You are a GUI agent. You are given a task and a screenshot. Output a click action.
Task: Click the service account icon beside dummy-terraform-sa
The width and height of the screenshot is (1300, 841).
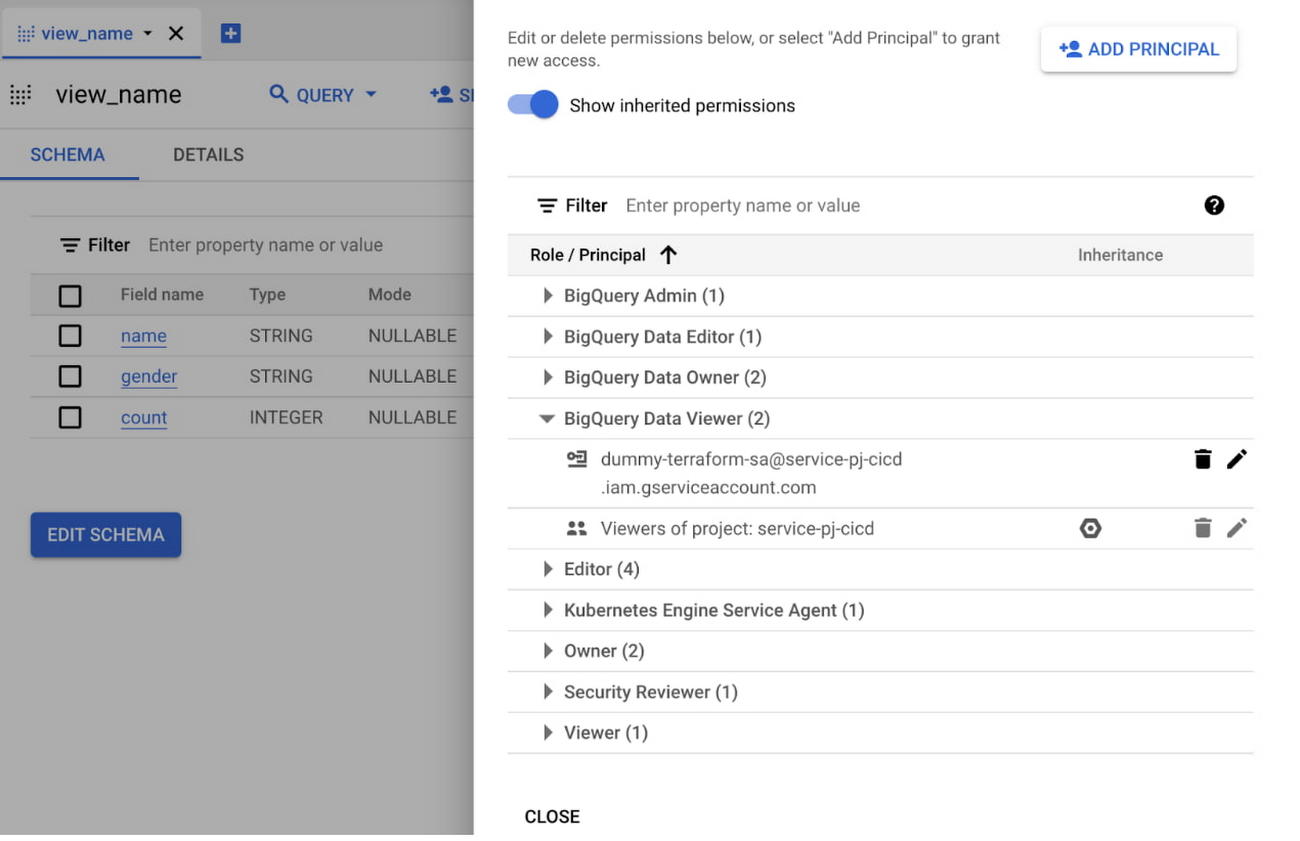tap(577, 459)
